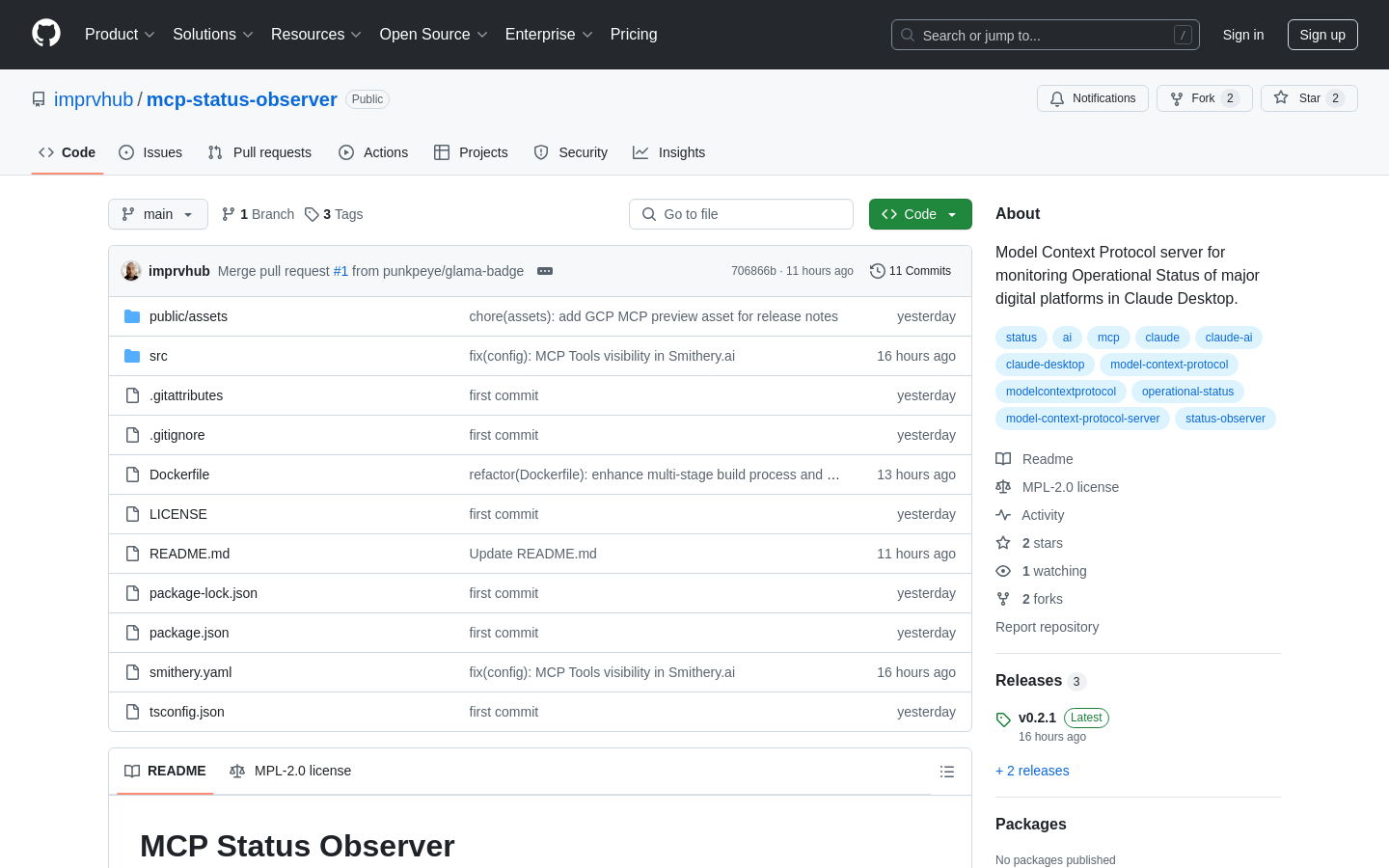Fork the repository
Image resolution: width=1389 pixels, height=868 pixels.
point(1205,98)
